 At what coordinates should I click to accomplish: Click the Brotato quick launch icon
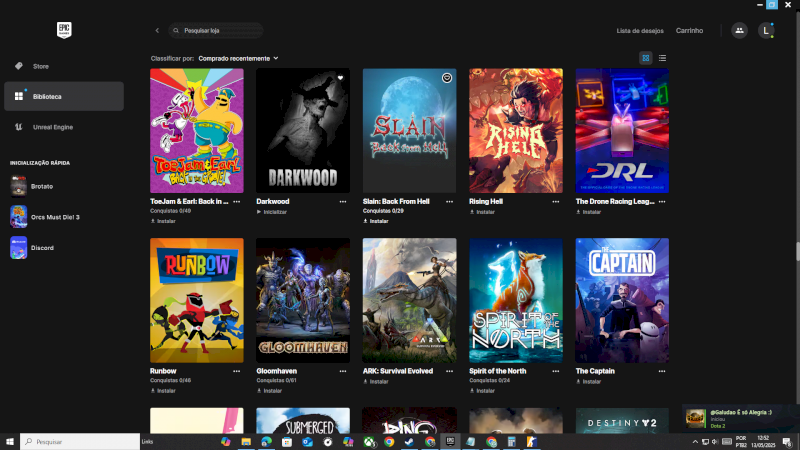point(19,185)
